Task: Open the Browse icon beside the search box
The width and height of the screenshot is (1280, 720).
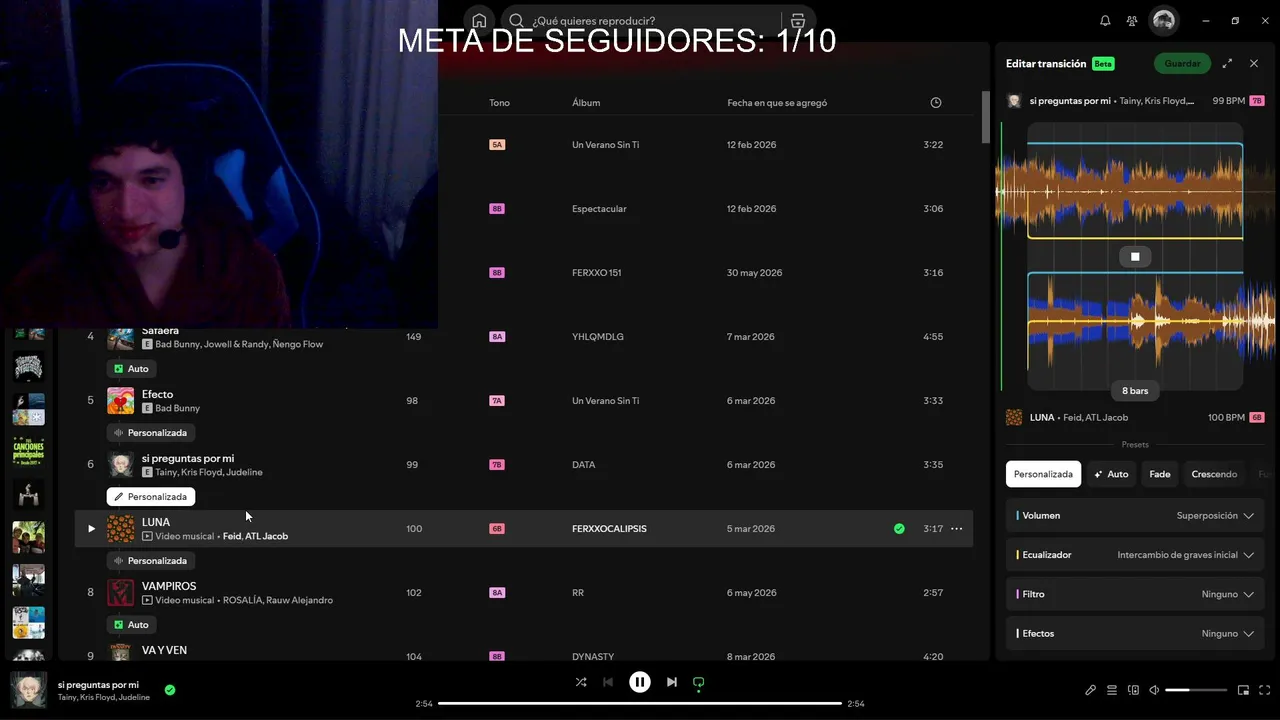Action: (798, 21)
